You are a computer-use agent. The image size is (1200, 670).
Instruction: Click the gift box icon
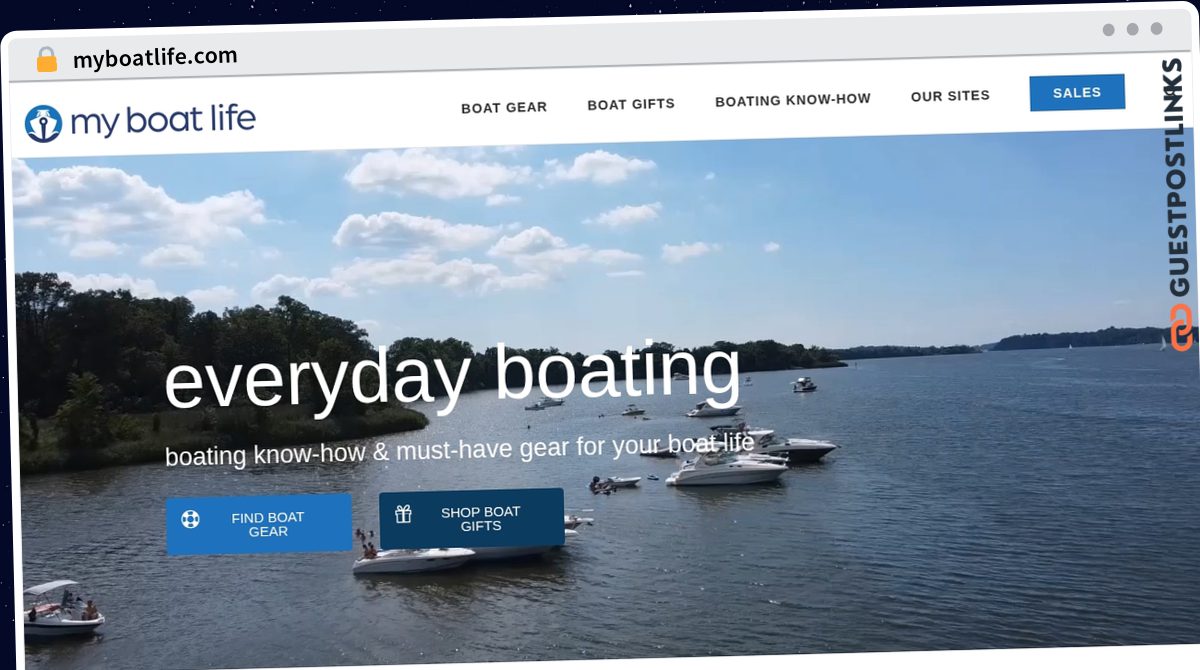[x=403, y=514]
